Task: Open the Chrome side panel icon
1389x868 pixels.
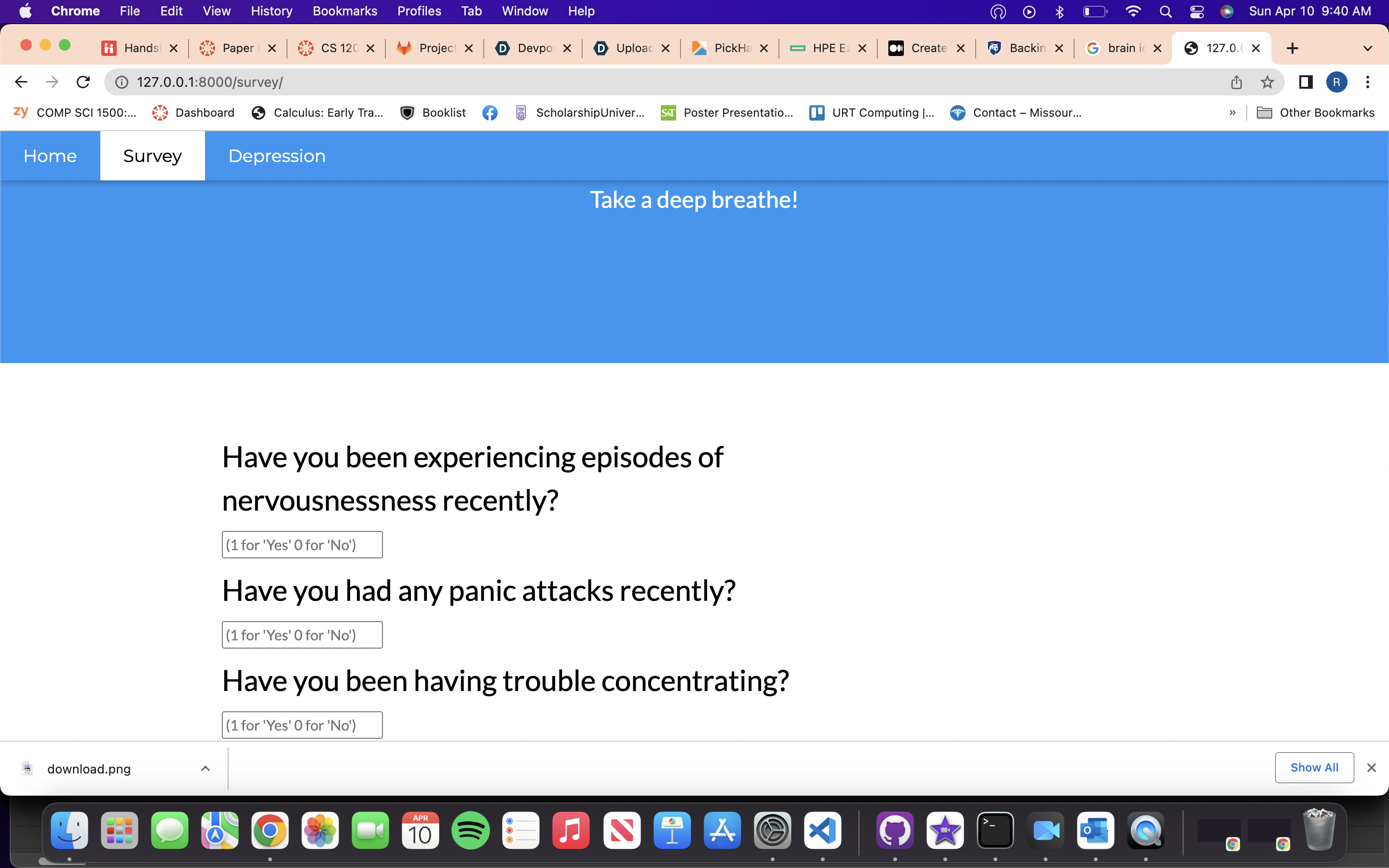Action: click(x=1305, y=82)
